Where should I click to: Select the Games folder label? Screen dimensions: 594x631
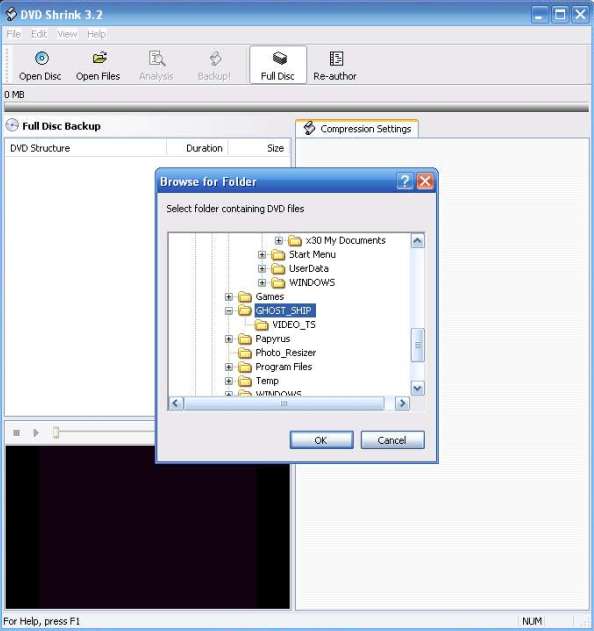click(270, 297)
